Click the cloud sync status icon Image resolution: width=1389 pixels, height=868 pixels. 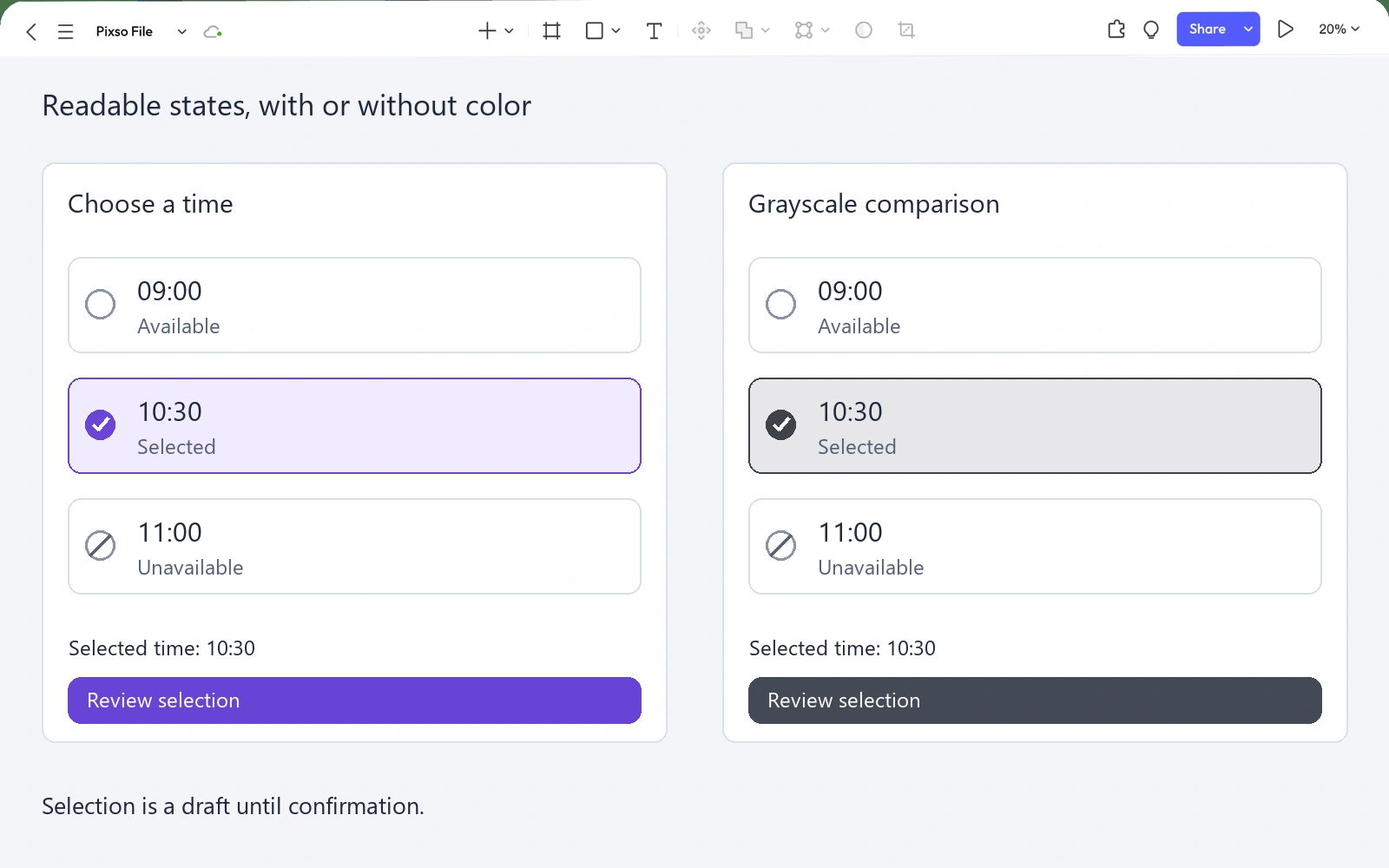coord(213,32)
